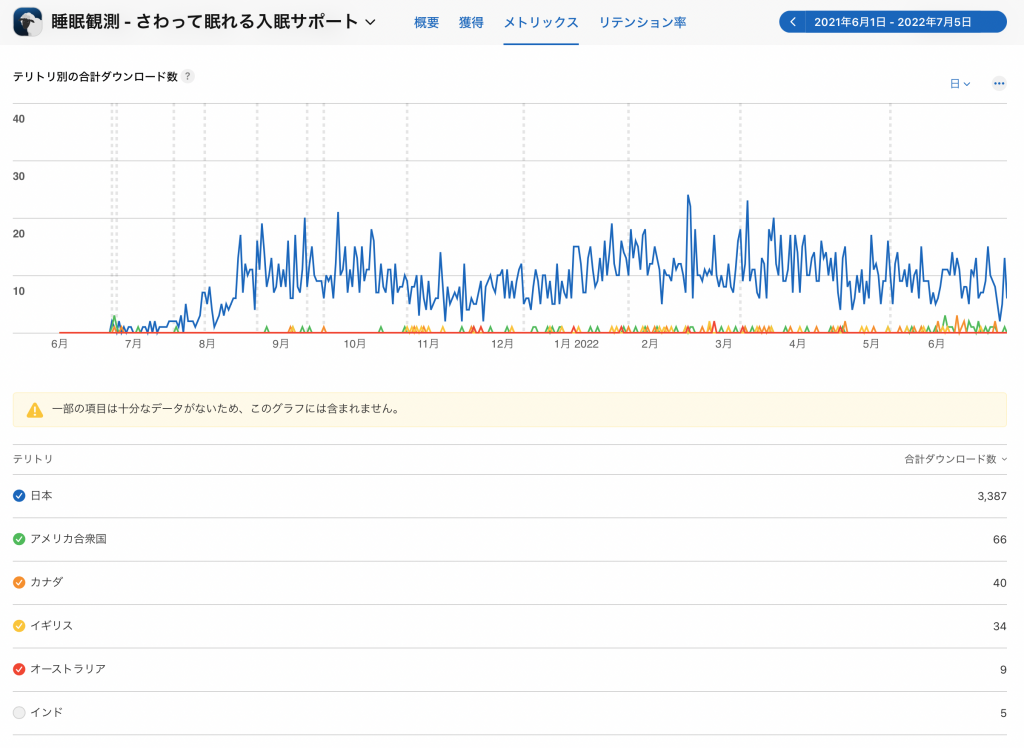The image size is (1024, 748).
Task: Toggle the カナダ territory checkbox
Action: [19, 582]
